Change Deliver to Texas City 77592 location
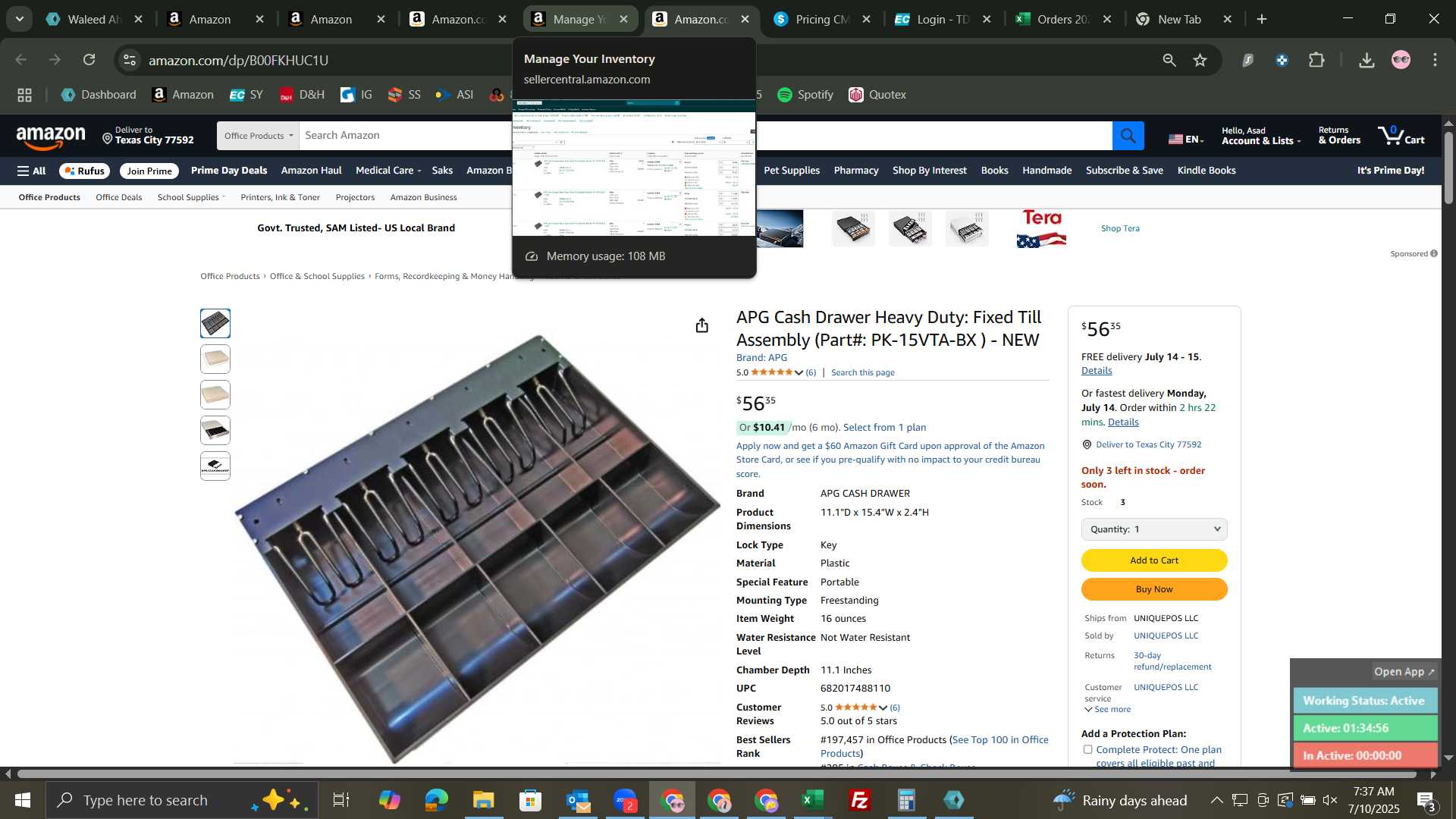This screenshot has height=819, width=1456. click(149, 136)
